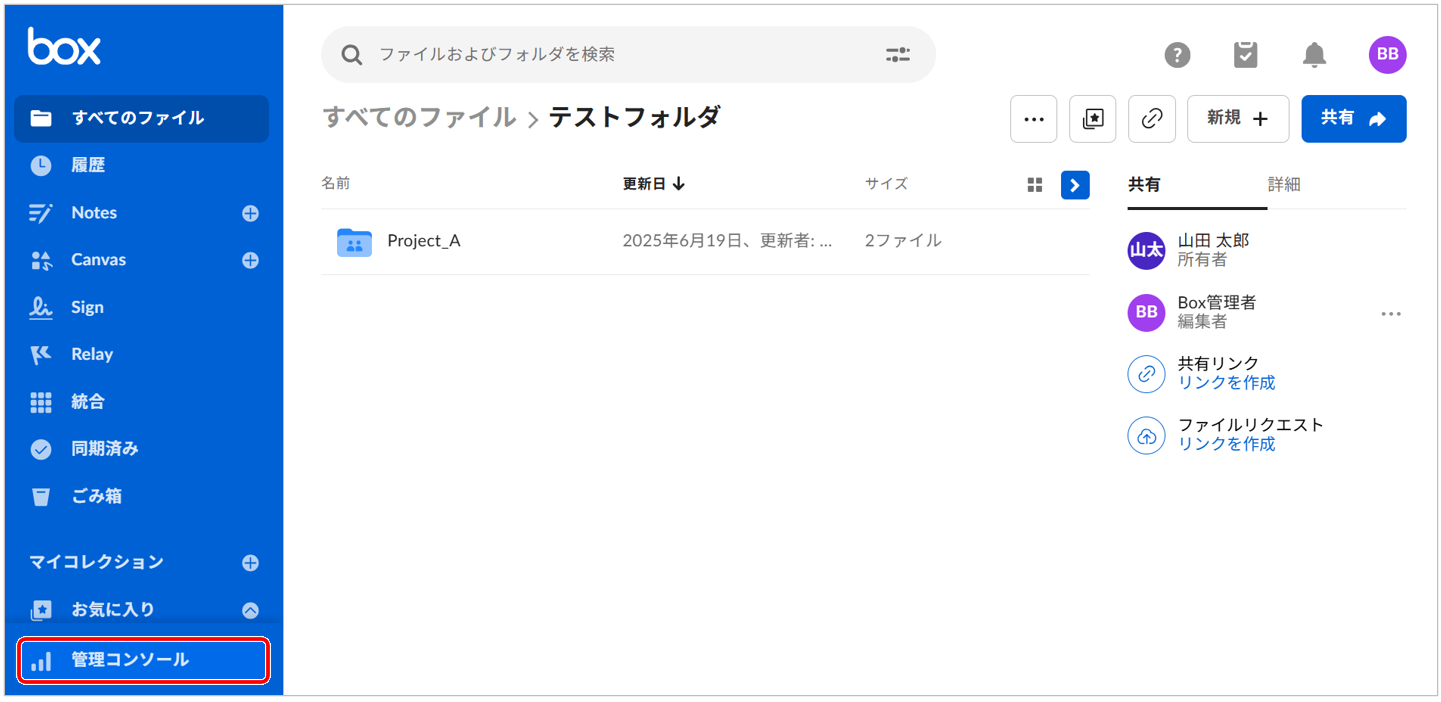Switch to grid view layout
1441x702 pixels.
[x=1035, y=185]
